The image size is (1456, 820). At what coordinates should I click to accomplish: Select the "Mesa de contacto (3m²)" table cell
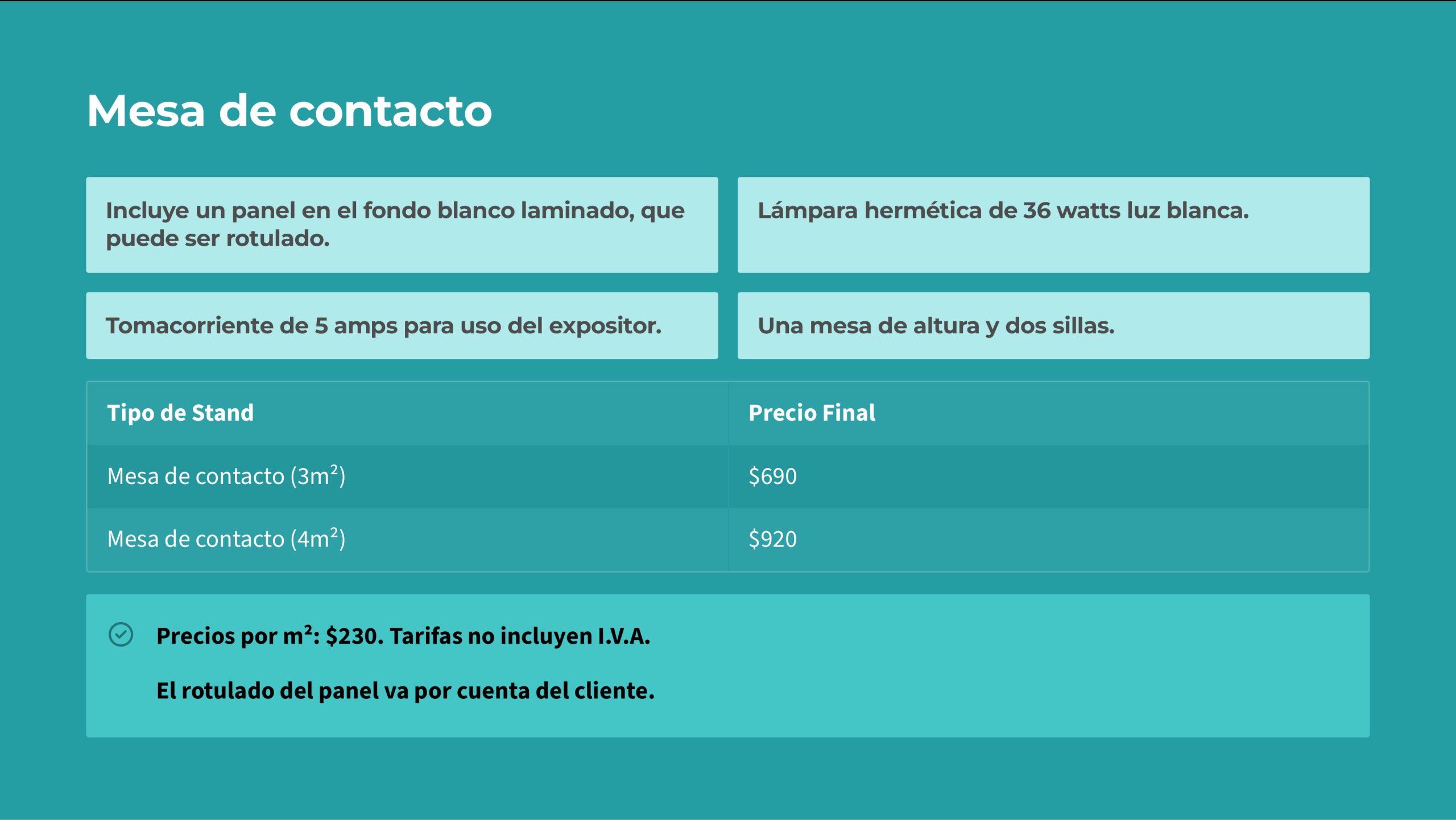[226, 476]
